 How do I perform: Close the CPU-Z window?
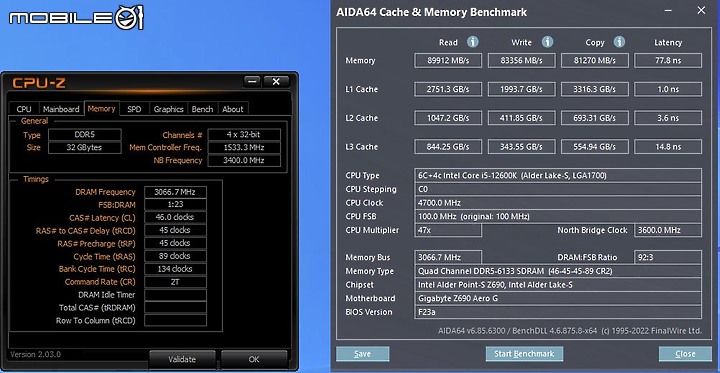[x=276, y=82]
